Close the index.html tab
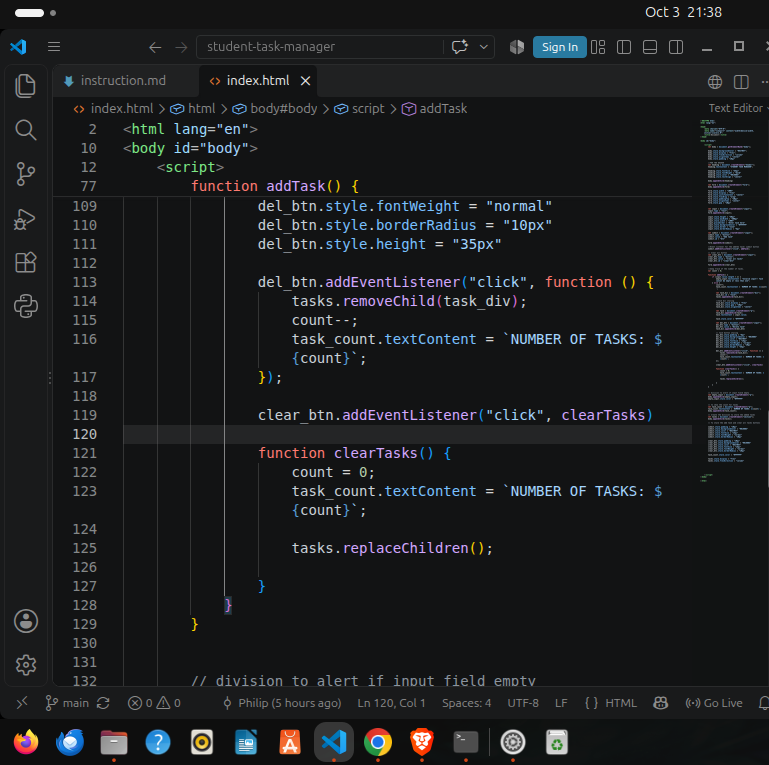769x765 pixels. click(x=305, y=81)
